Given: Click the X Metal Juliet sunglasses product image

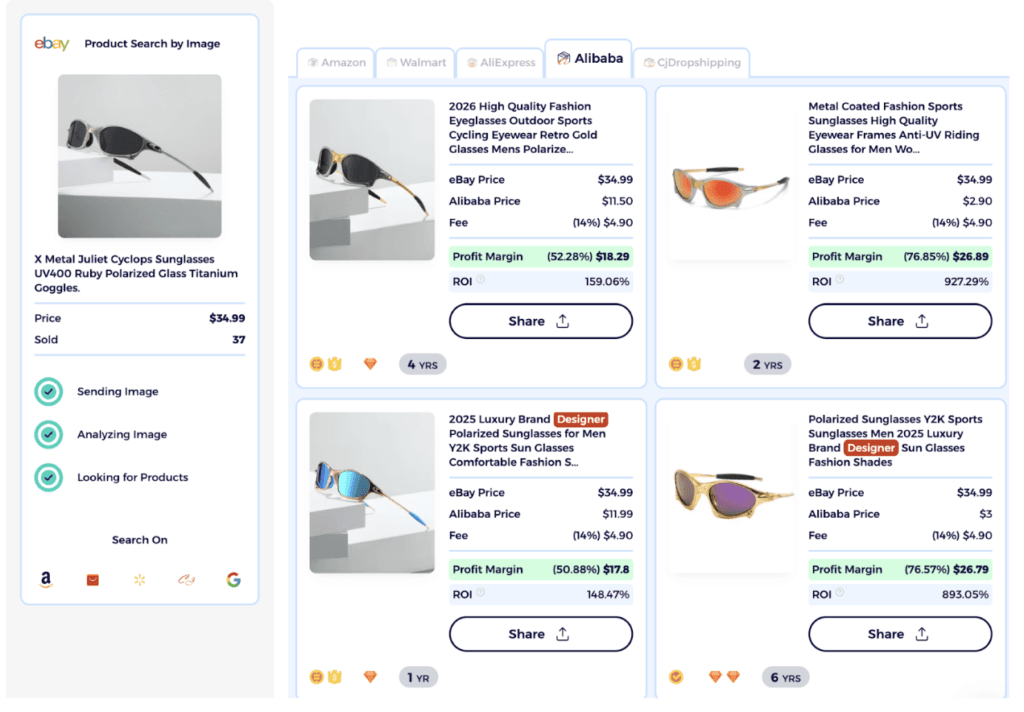Looking at the screenshot, I should tap(139, 155).
